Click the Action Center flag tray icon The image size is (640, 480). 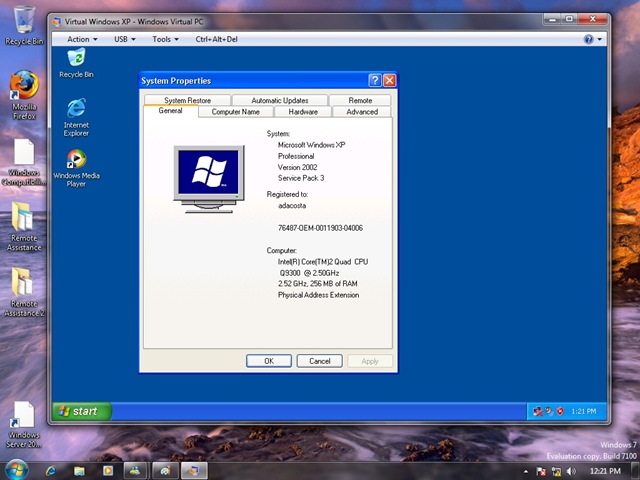(541, 471)
